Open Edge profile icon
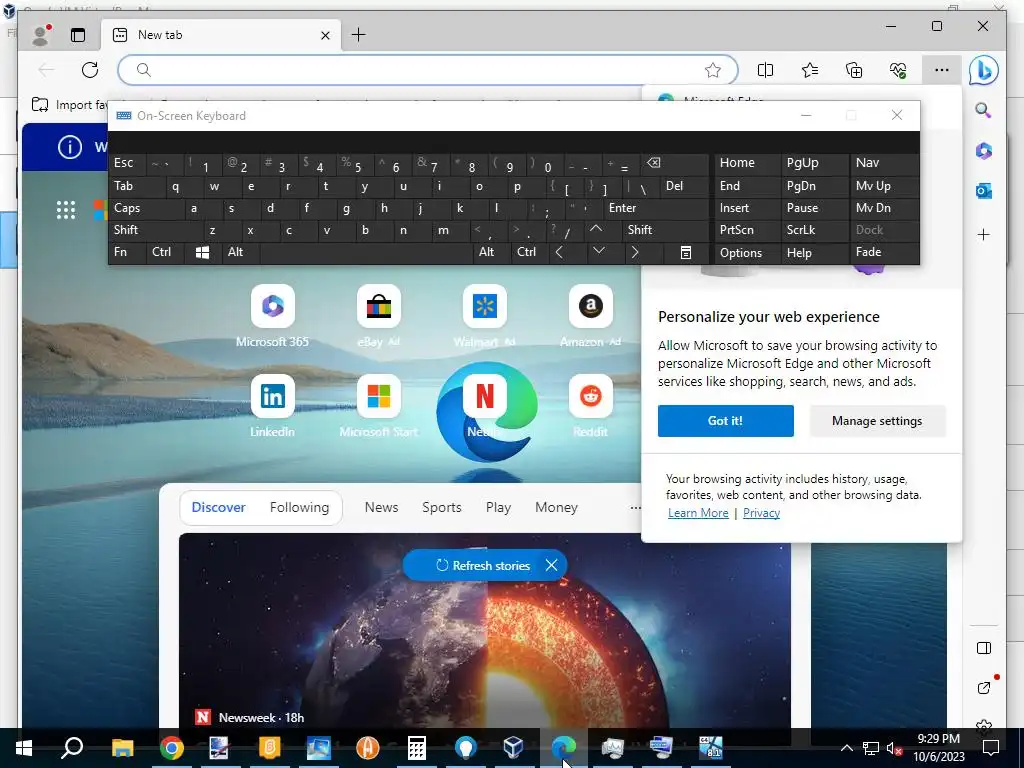This screenshot has height=768, width=1024. [x=41, y=35]
